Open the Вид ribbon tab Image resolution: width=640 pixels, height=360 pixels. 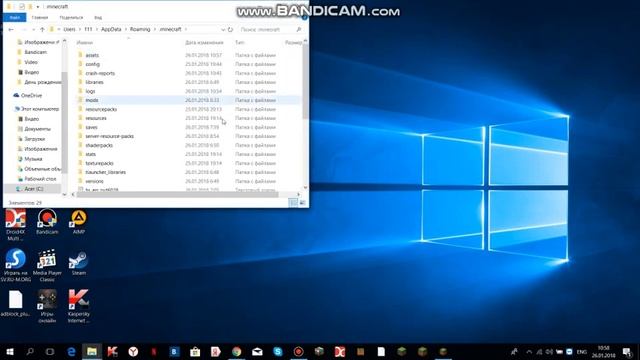pyautogui.click(x=98, y=18)
